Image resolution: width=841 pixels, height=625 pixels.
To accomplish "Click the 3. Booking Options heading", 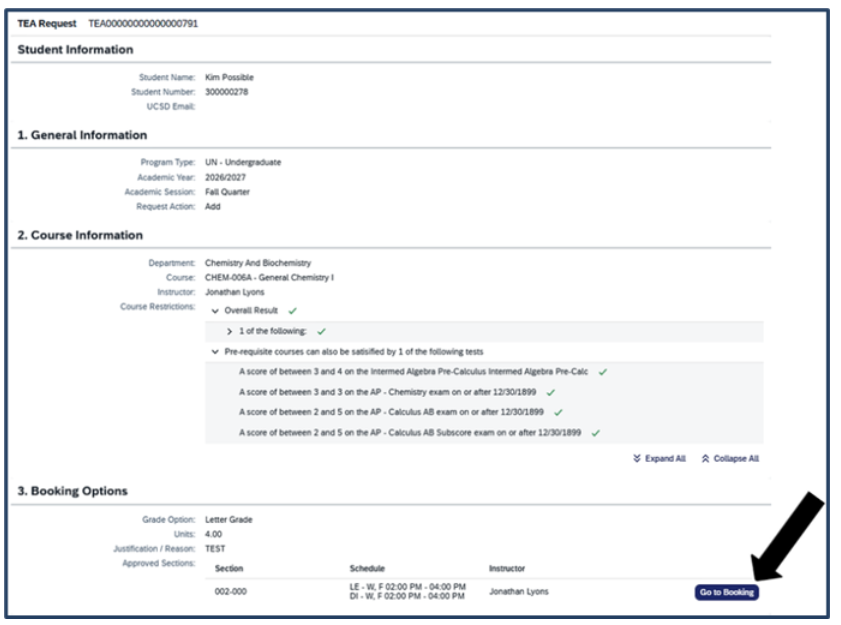I will click(x=72, y=491).
